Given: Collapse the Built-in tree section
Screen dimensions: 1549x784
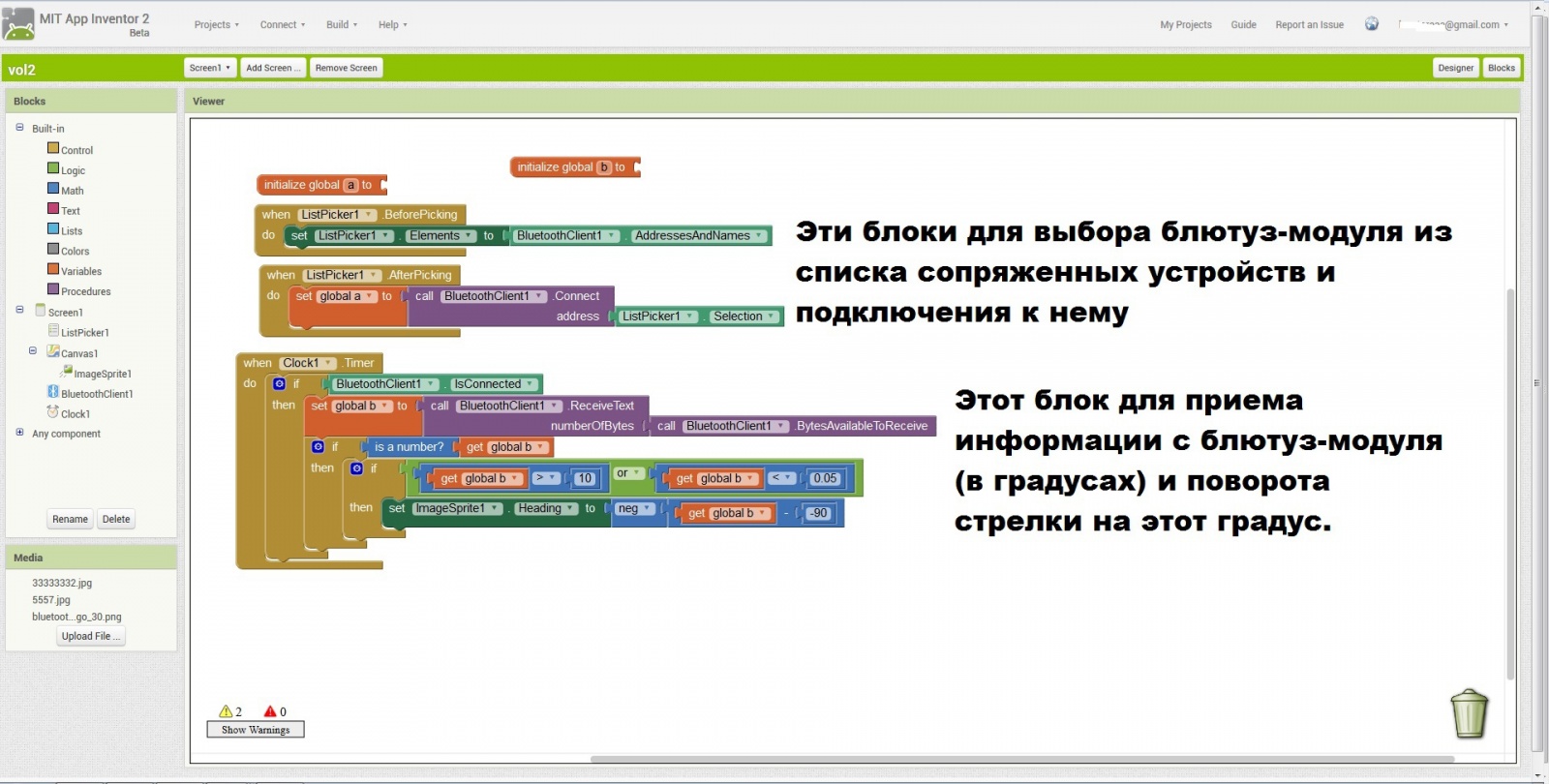Looking at the screenshot, I should 19,127.
